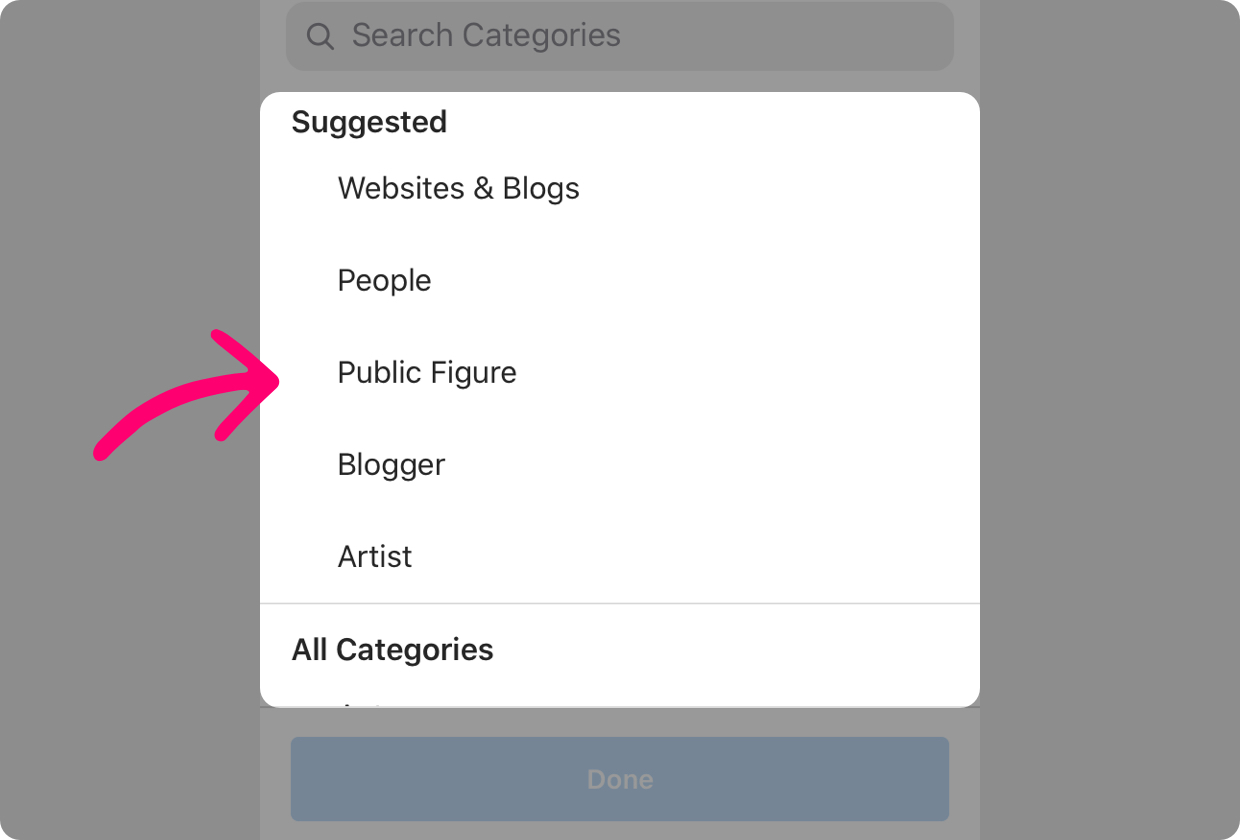Click divider line above All Categories
The height and width of the screenshot is (840, 1240).
[620, 603]
